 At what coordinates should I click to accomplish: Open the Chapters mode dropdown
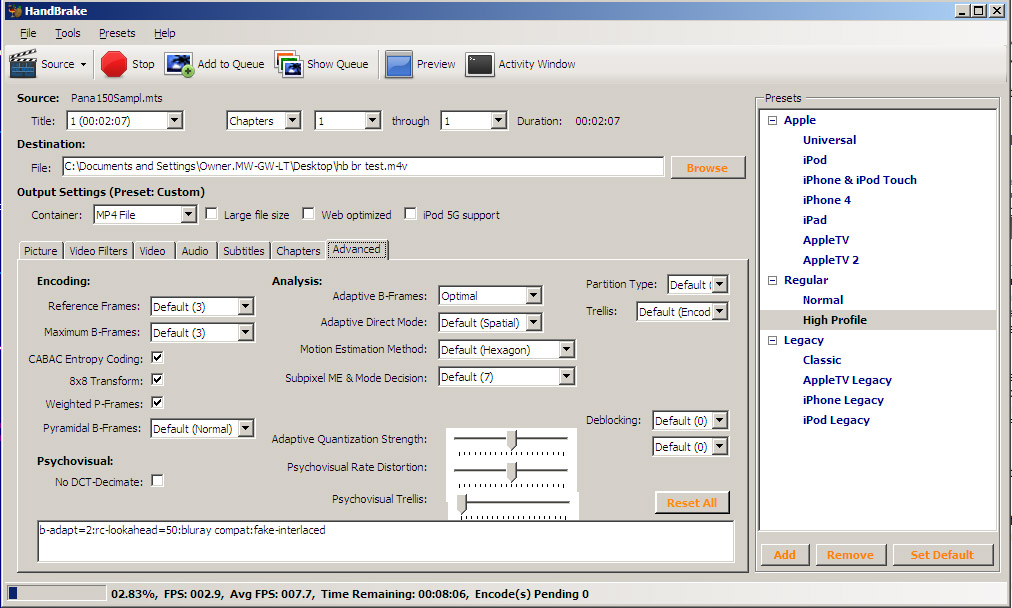tap(264, 121)
